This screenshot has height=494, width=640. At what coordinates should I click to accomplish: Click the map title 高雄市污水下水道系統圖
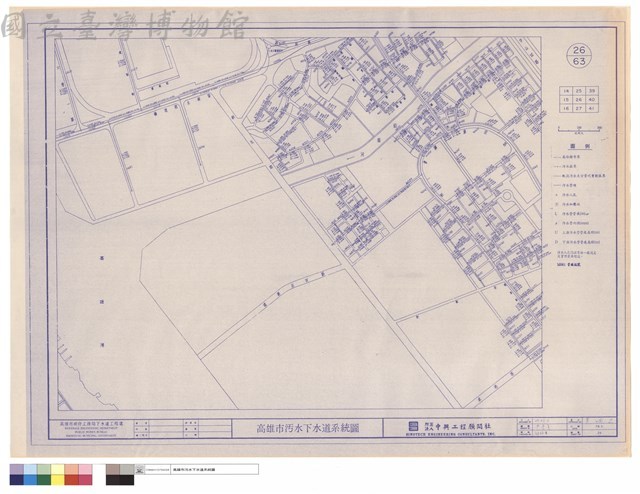(307, 428)
